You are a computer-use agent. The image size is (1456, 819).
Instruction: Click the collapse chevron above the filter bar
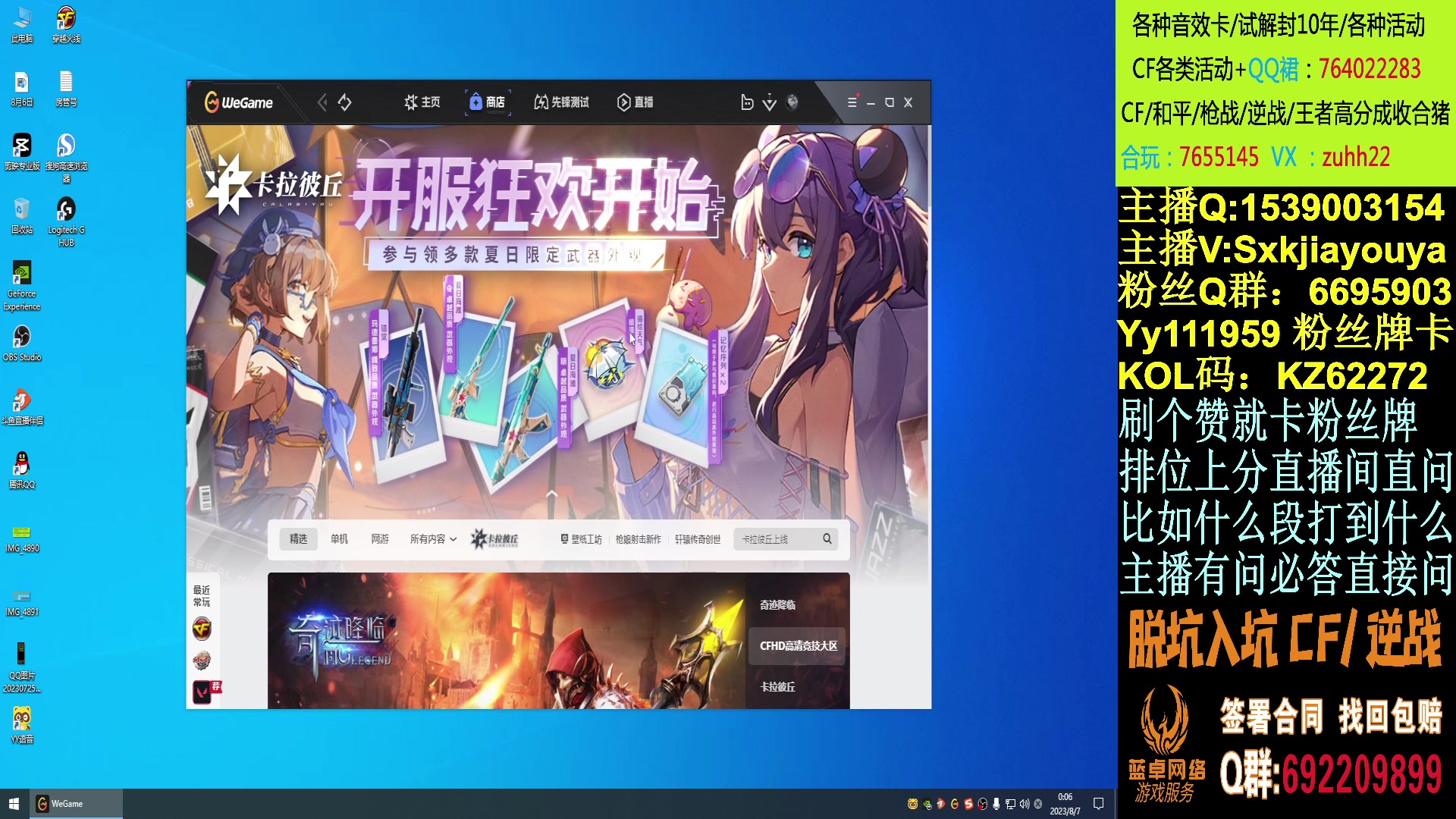(x=552, y=494)
